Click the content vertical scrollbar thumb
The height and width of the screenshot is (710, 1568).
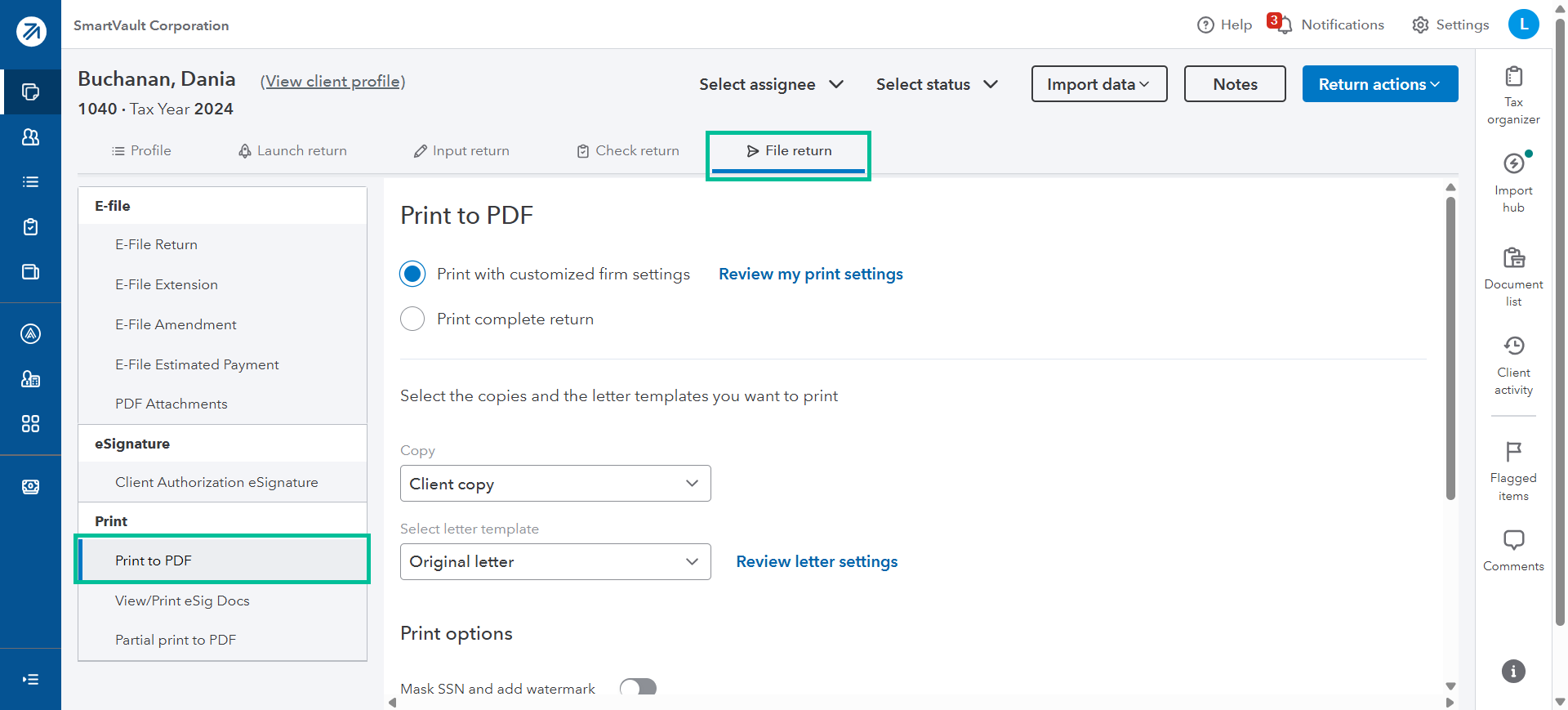click(x=1450, y=348)
